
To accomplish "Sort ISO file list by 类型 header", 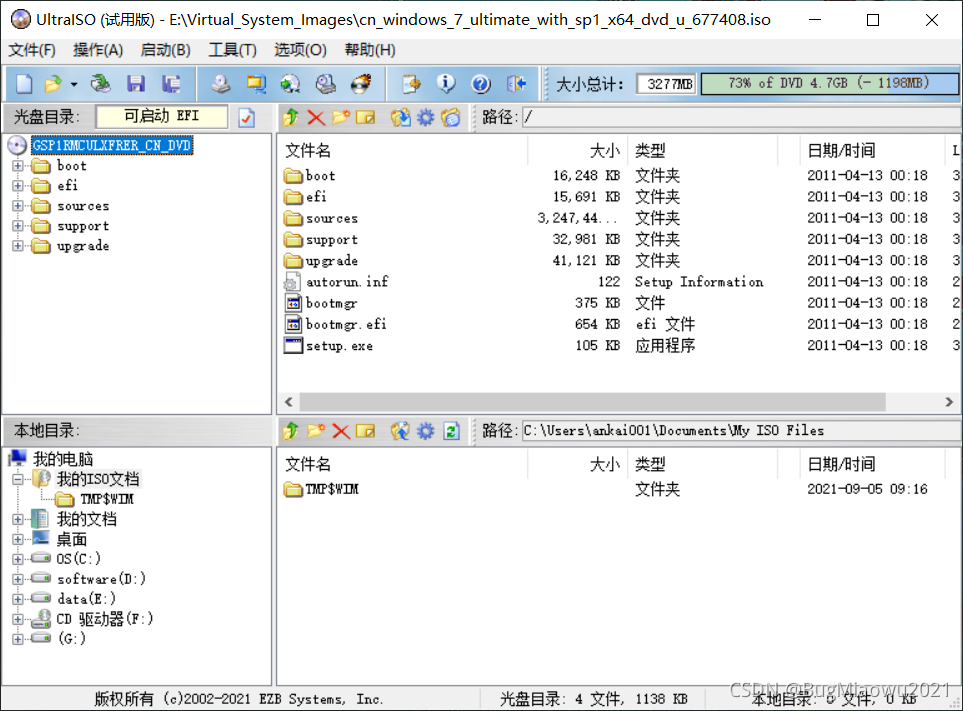I will pos(650,150).
